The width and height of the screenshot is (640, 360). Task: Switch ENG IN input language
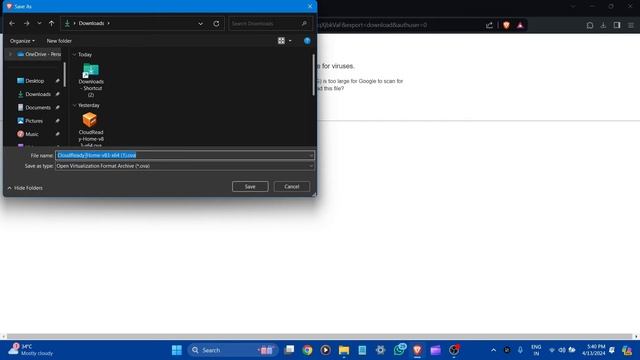536,350
